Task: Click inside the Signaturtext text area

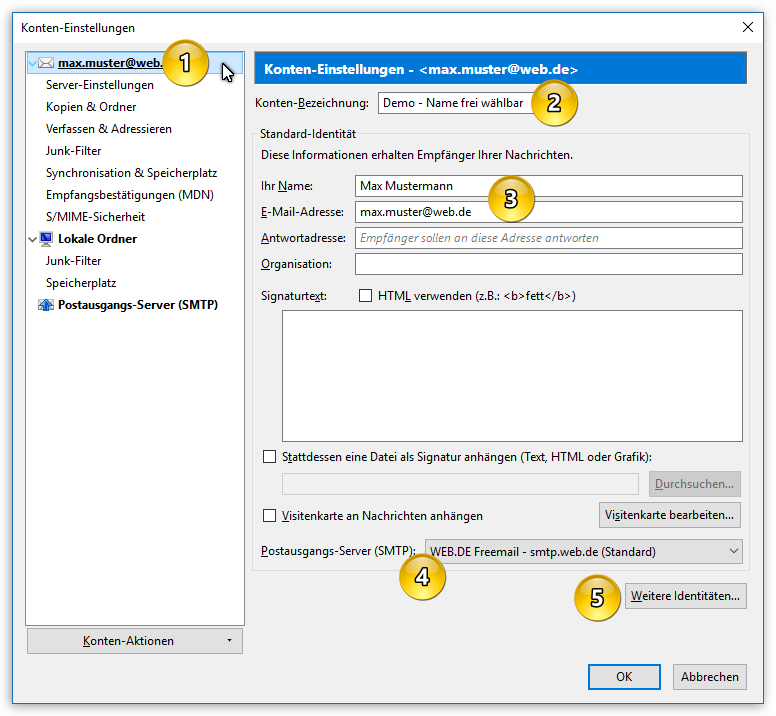Action: pos(512,376)
